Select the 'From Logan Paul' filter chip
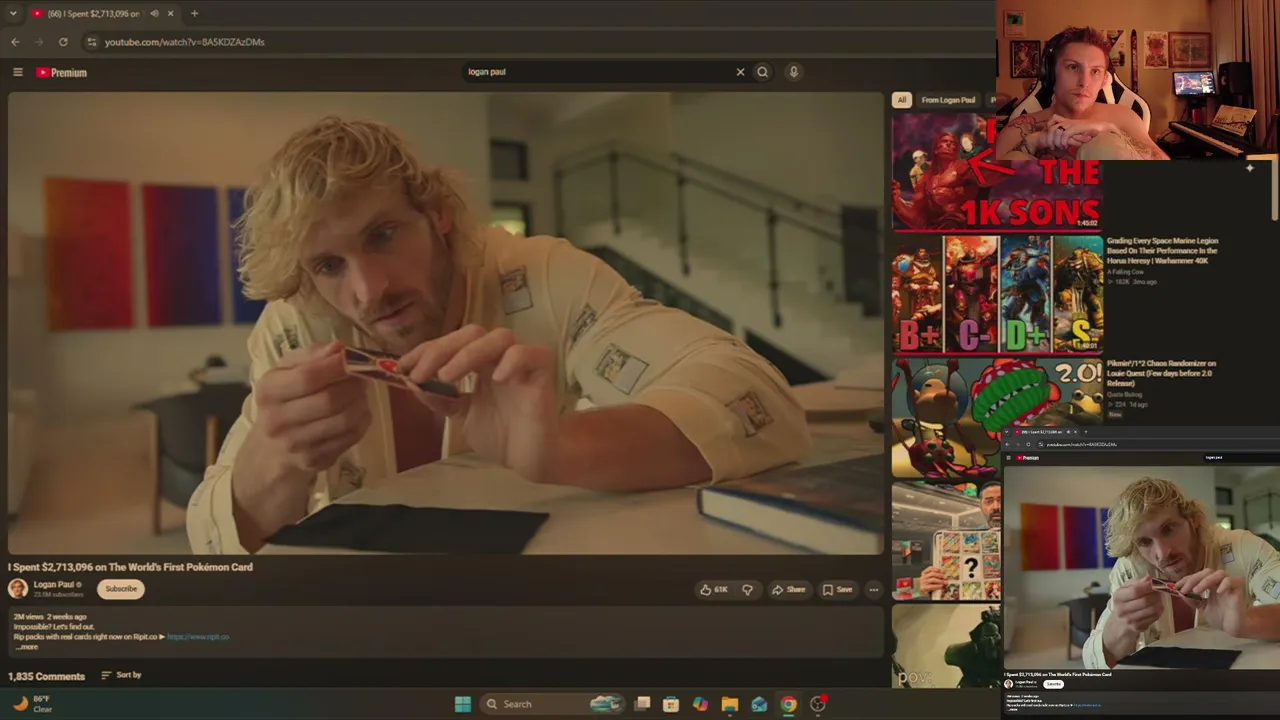Image resolution: width=1280 pixels, height=720 pixels. click(948, 100)
